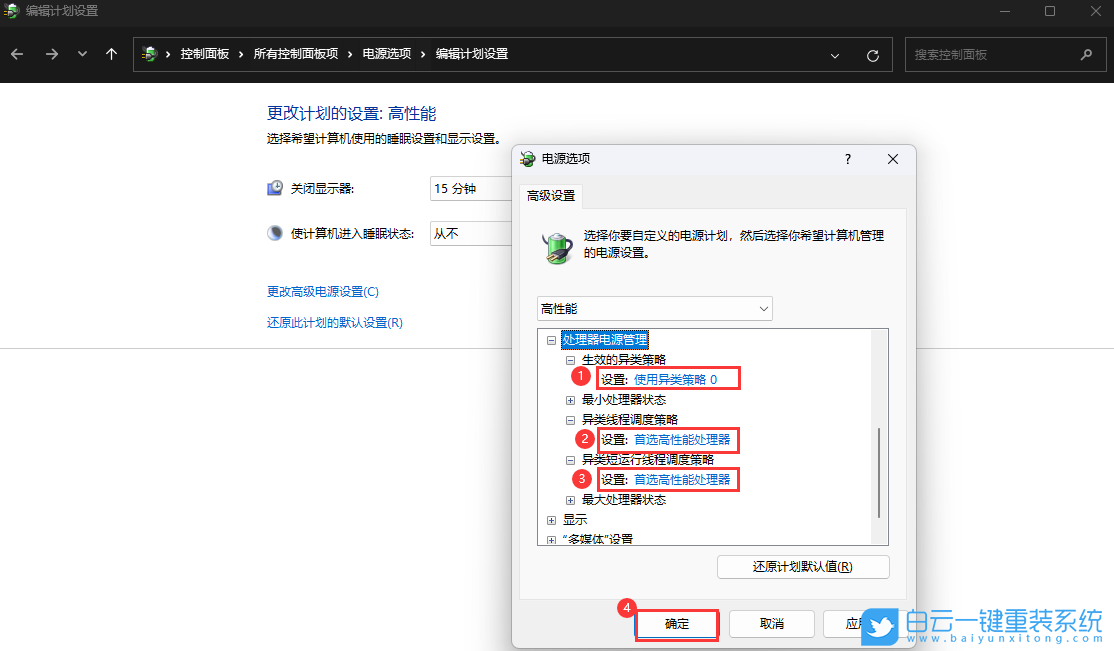Viewport: 1114px width, 651px height.
Task: Click the forward navigation arrow
Action: tap(51, 54)
